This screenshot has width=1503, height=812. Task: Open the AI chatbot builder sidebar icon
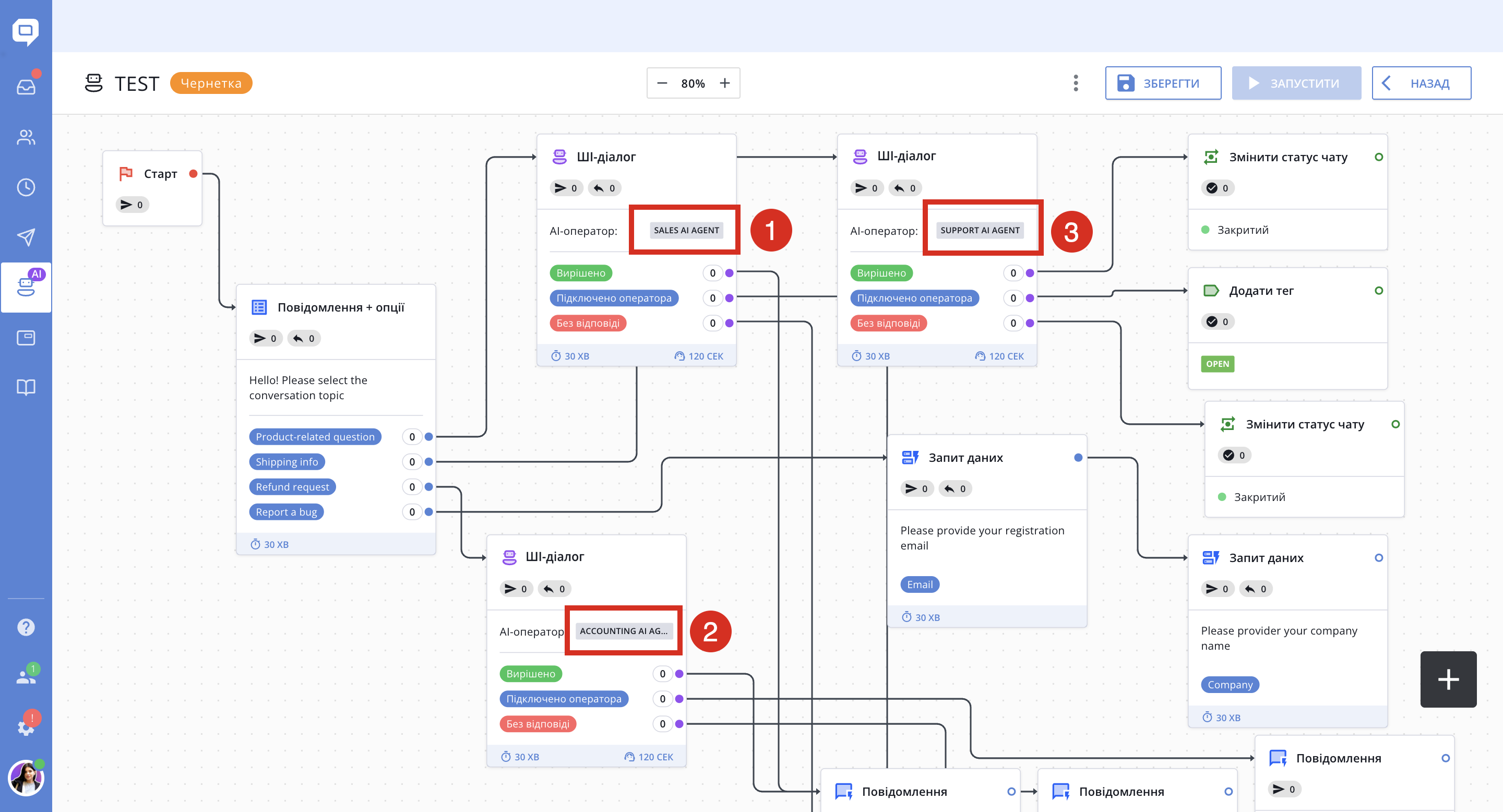26,287
